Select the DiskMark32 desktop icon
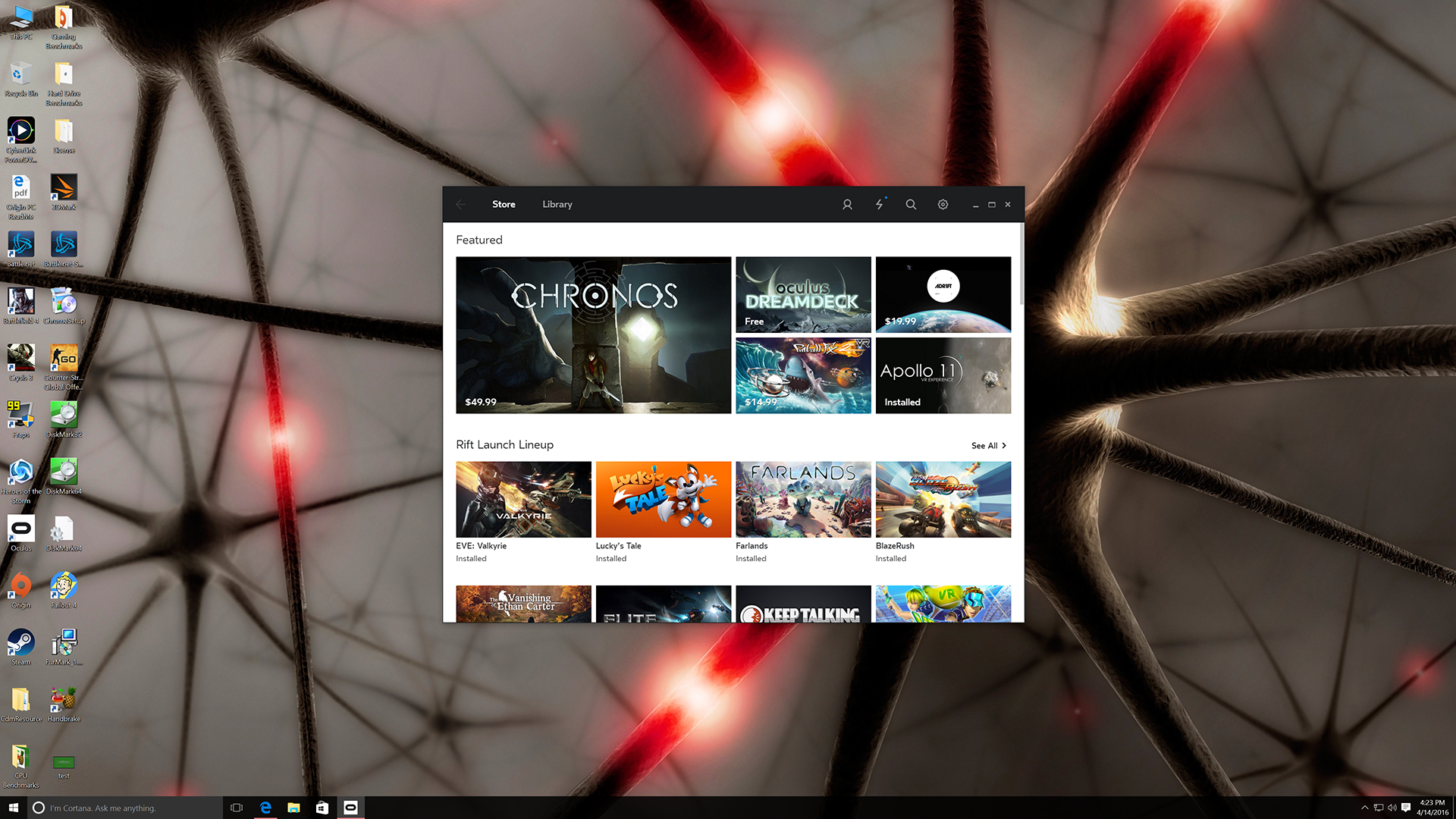Image resolution: width=1456 pixels, height=819 pixels. pos(64,419)
